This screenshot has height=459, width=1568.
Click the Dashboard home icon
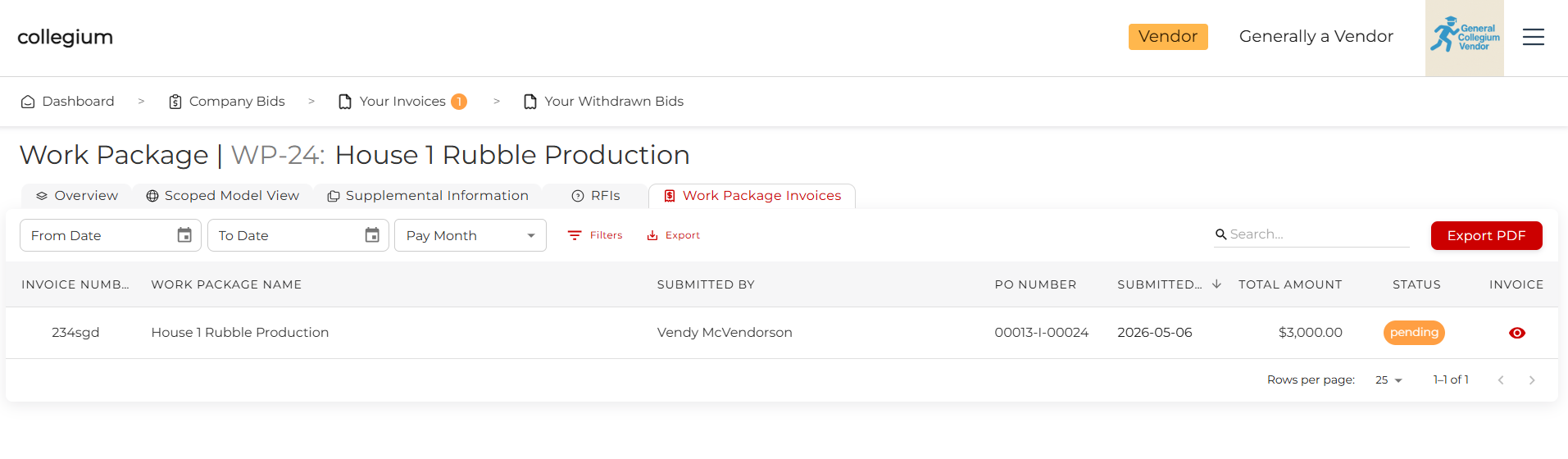28,102
